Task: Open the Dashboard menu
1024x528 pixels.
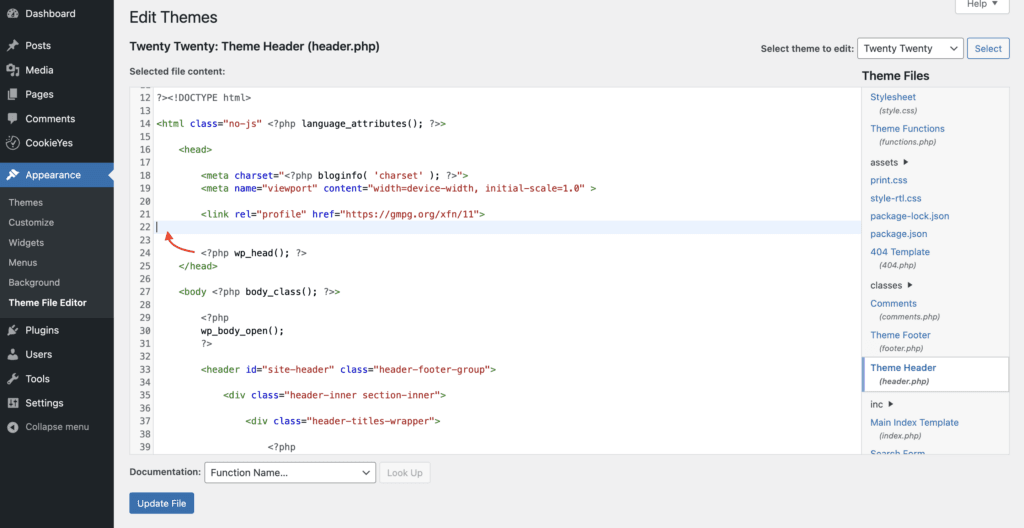Action: (x=50, y=14)
